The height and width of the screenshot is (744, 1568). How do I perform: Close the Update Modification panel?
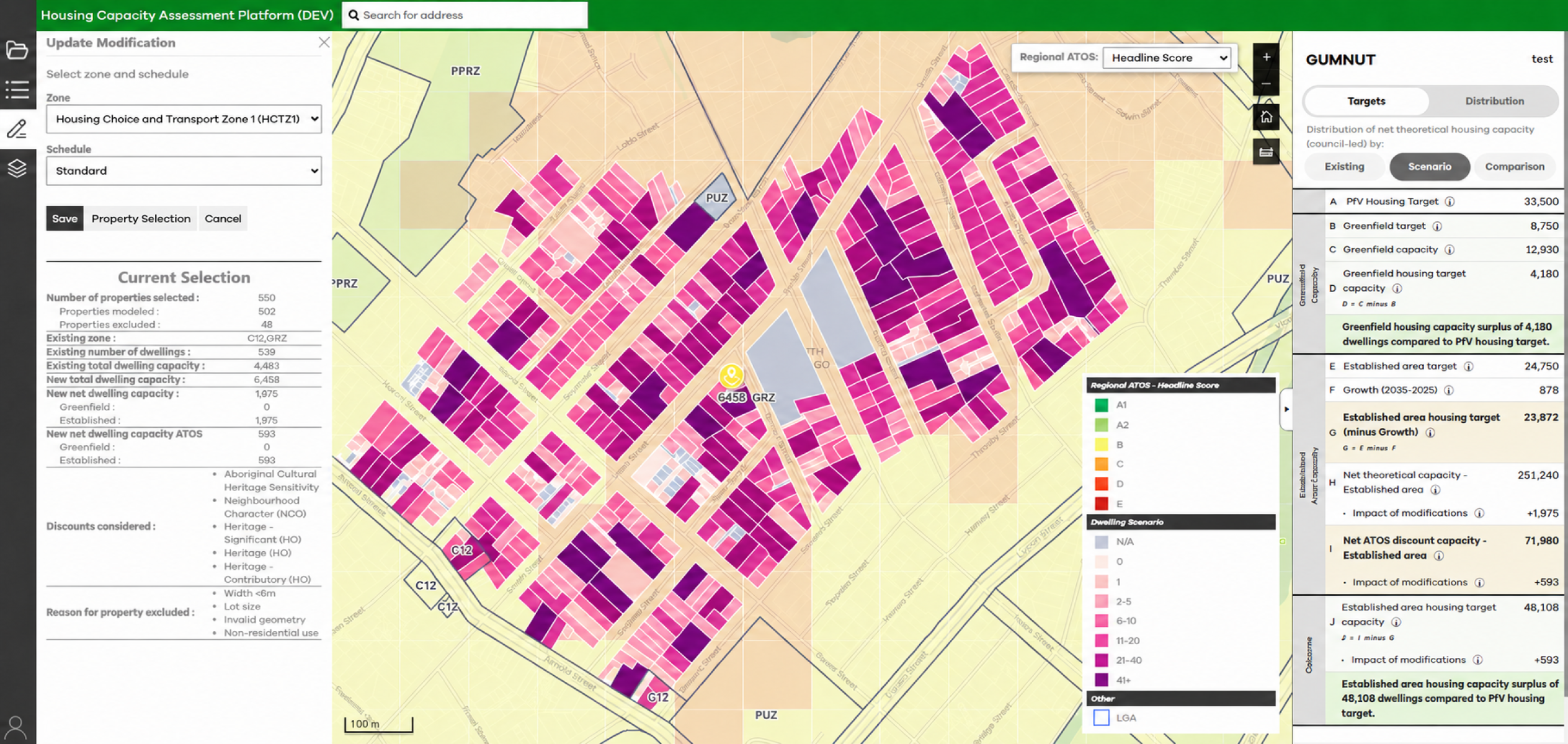click(x=324, y=42)
